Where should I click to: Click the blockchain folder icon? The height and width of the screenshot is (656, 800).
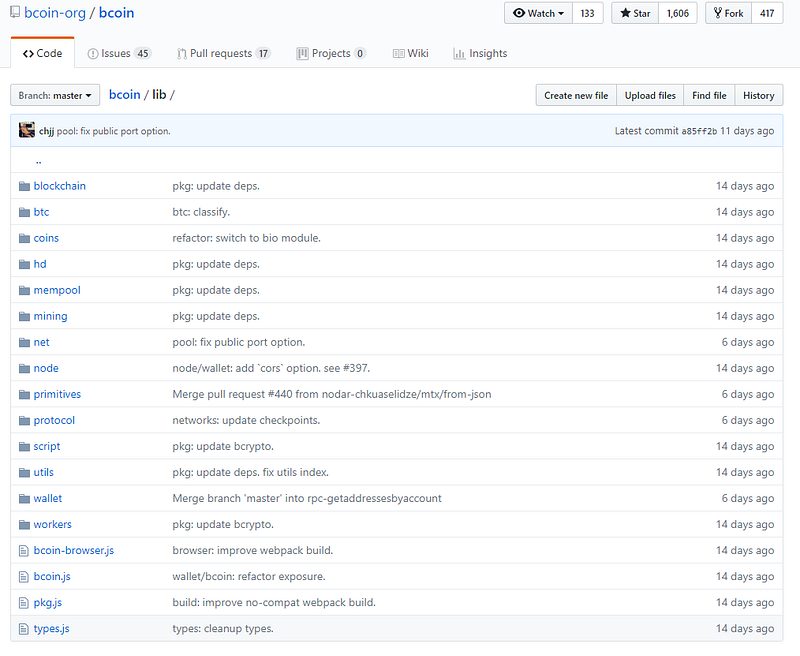pos(25,186)
